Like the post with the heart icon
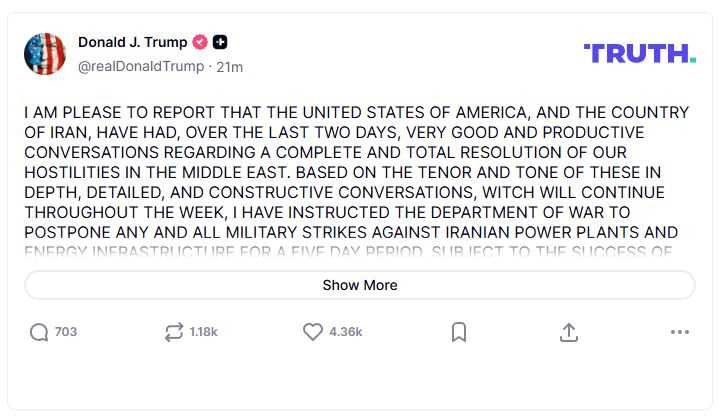This screenshot has width=719, height=416. tap(312, 332)
